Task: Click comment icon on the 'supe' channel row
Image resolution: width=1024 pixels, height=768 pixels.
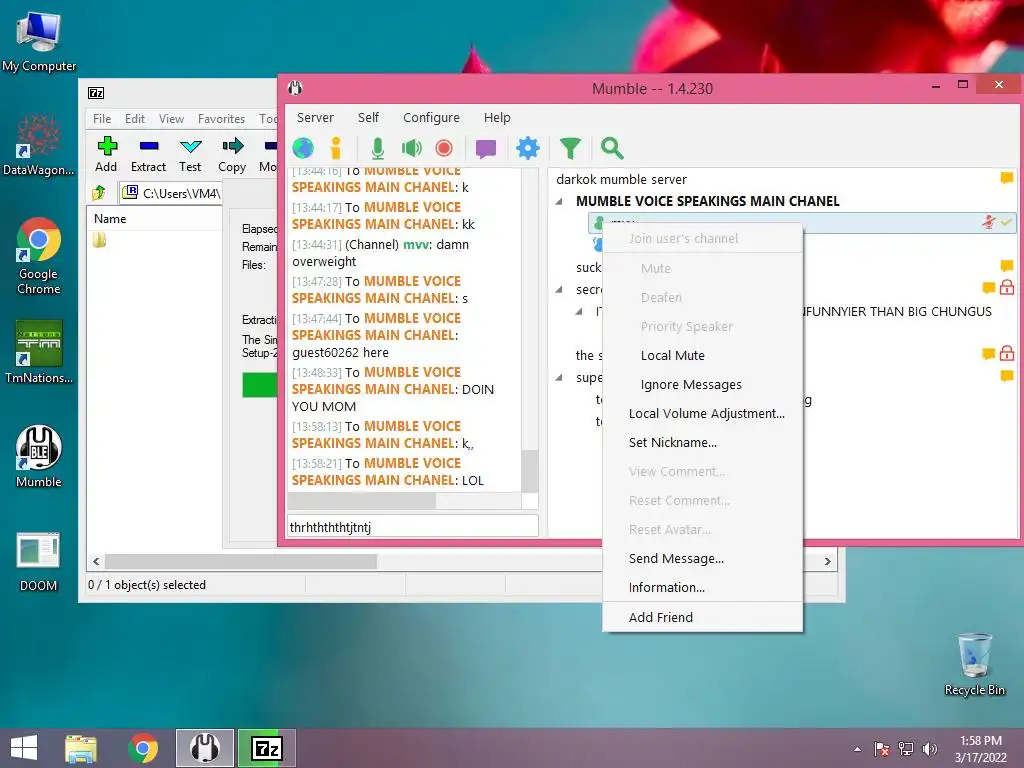Action: click(x=1006, y=376)
